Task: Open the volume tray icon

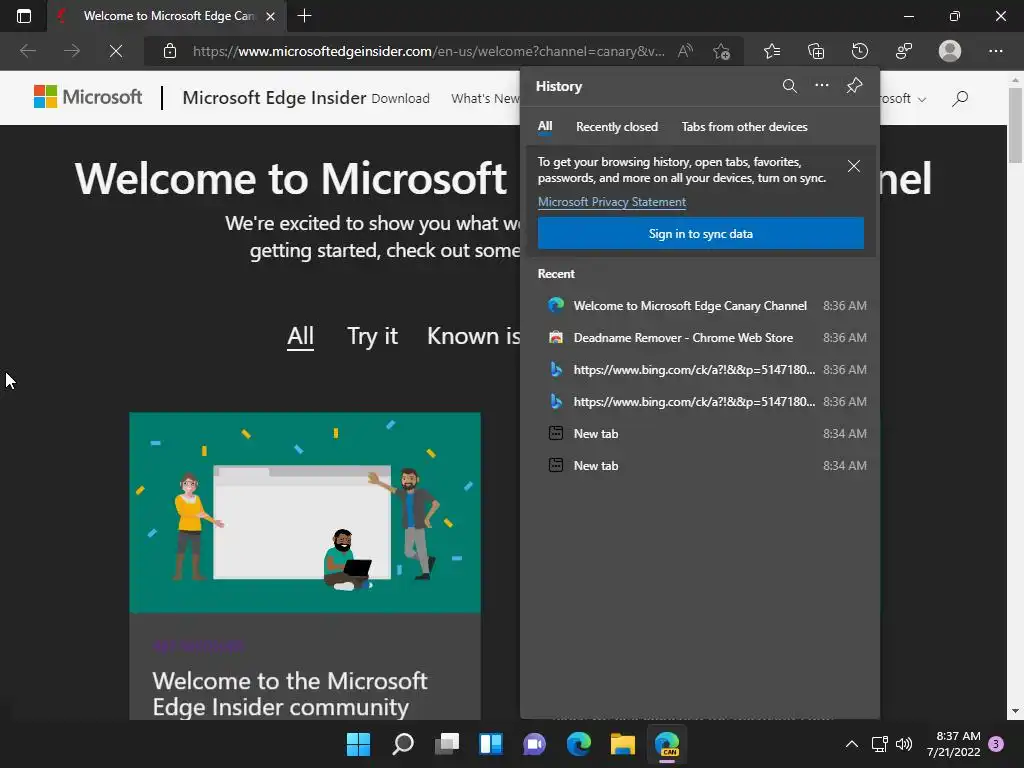Action: pyautogui.click(x=904, y=744)
